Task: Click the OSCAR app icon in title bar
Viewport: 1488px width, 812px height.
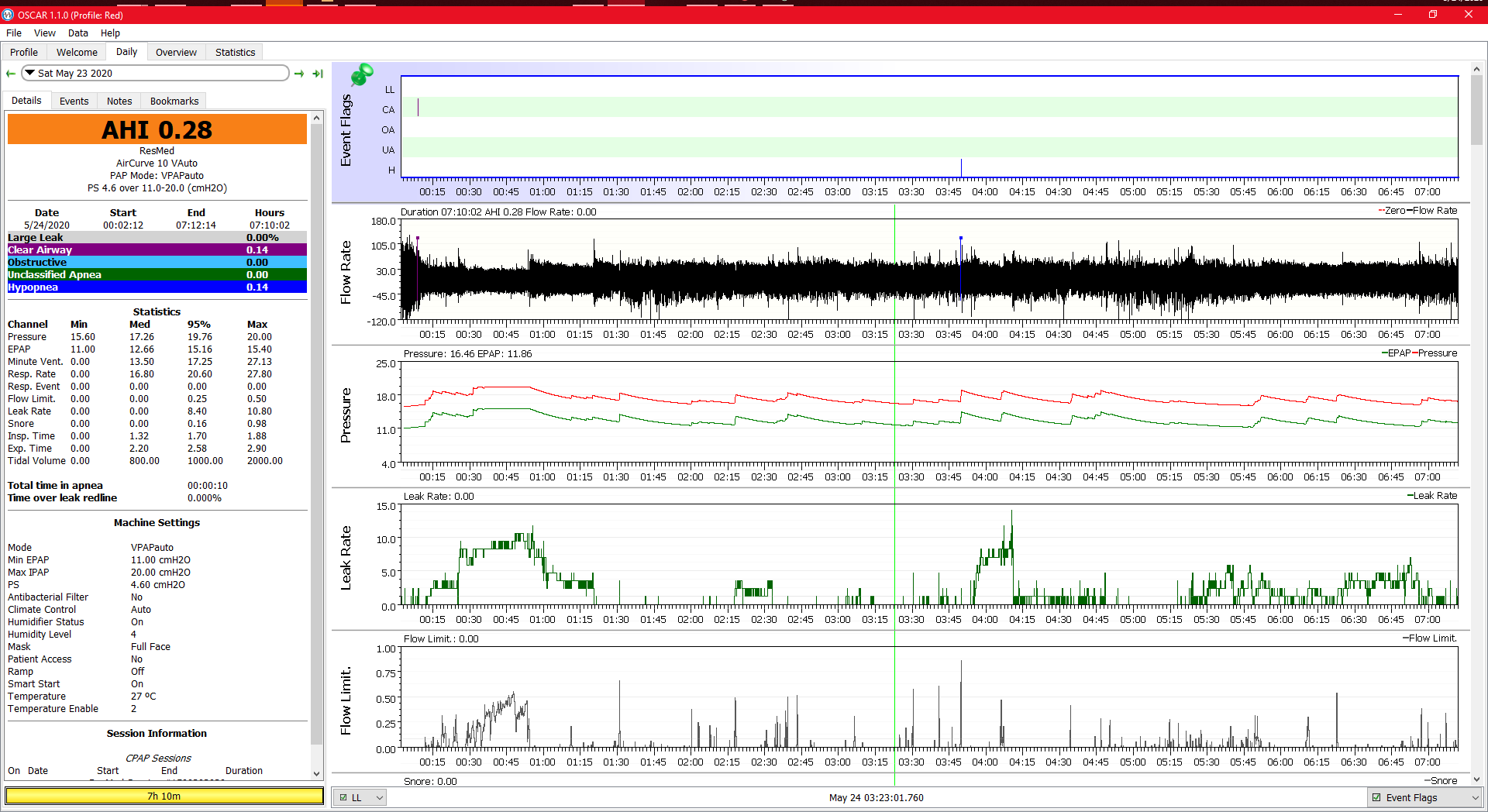Action: click(9, 15)
